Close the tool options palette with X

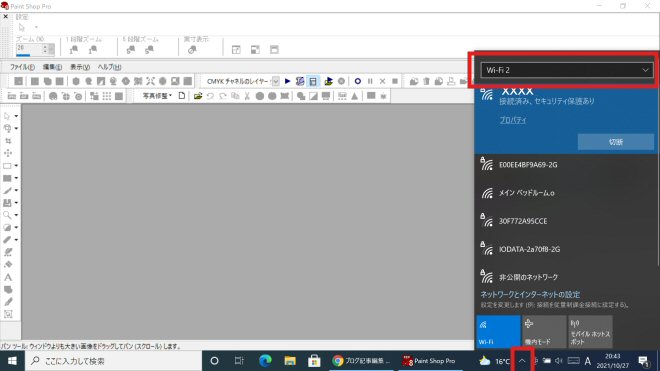click(5, 16)
